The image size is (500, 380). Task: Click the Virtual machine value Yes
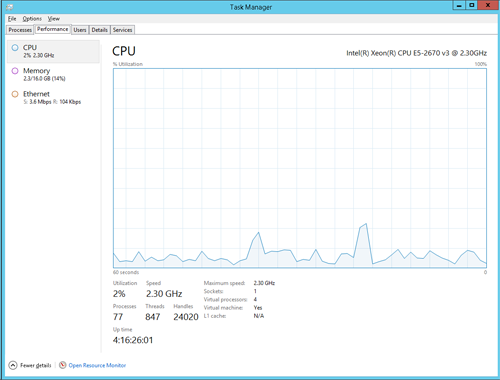[x=258, y=308]
